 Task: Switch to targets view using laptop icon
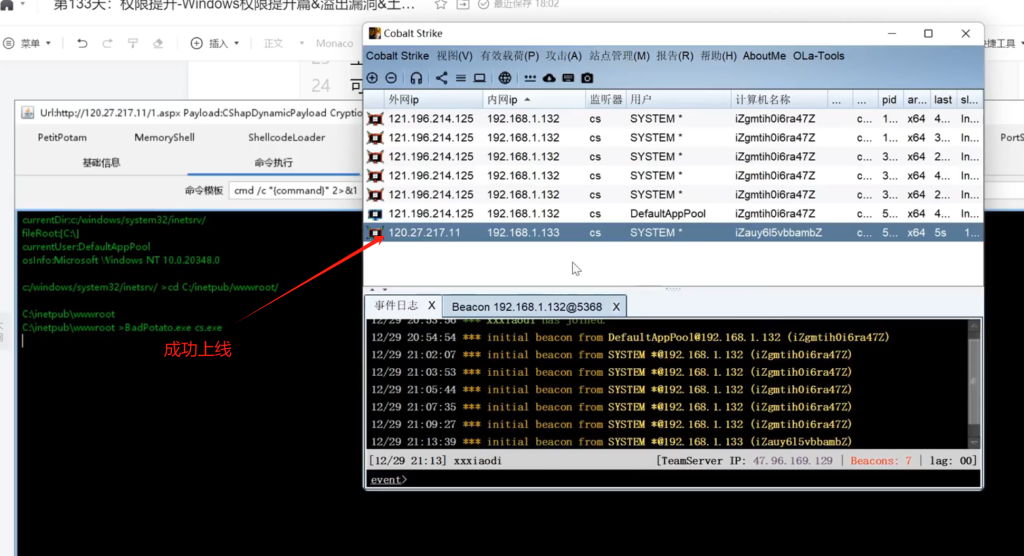479,78
